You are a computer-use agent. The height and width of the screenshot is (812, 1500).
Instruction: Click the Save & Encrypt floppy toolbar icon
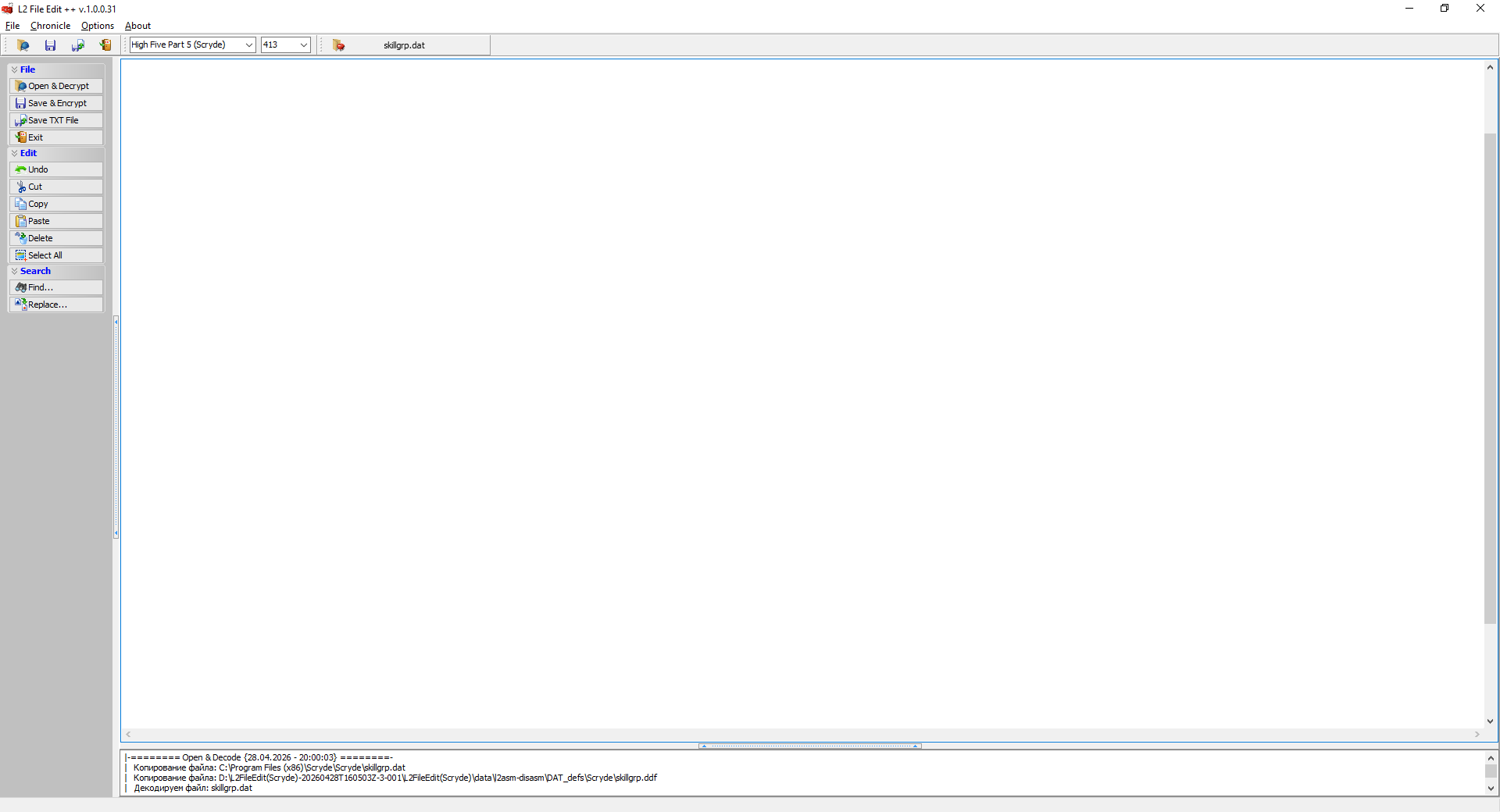[50, 45]
